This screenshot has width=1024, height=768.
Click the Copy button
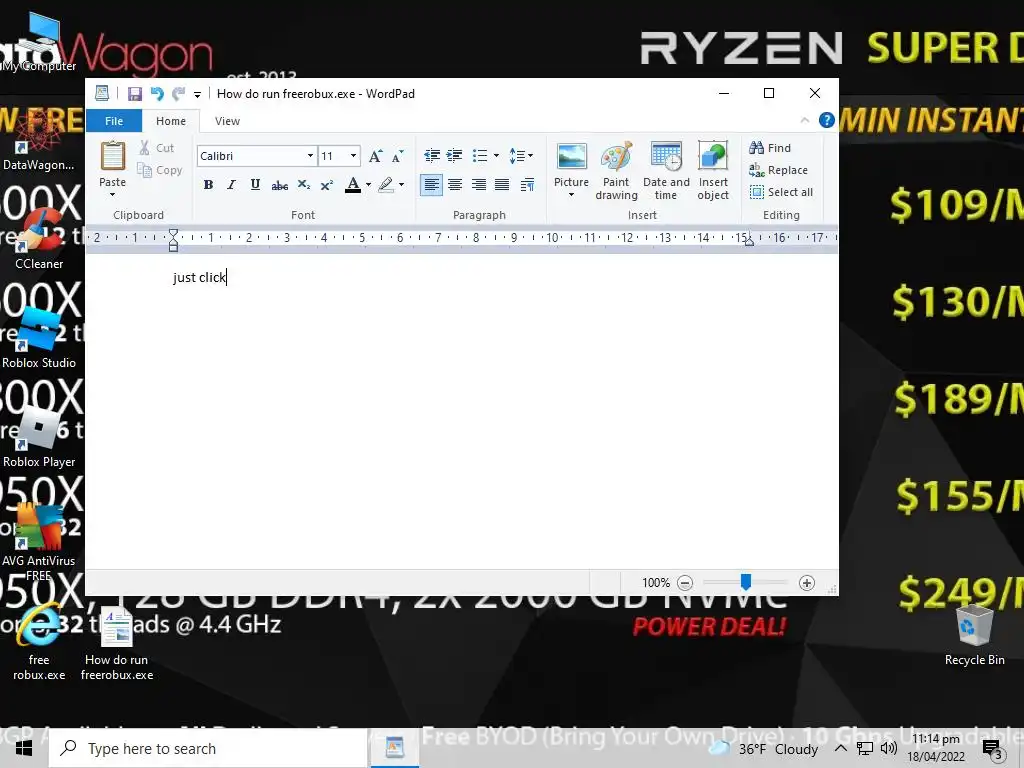pos(160,170)
